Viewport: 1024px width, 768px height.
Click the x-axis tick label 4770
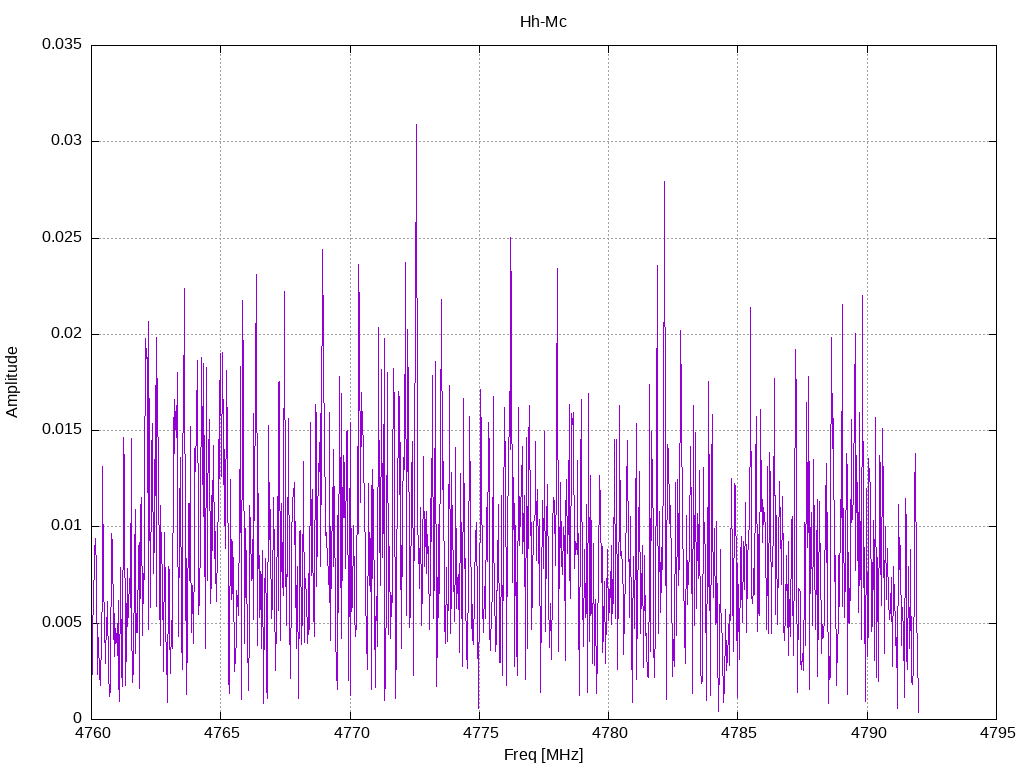(x=351, y=733)
